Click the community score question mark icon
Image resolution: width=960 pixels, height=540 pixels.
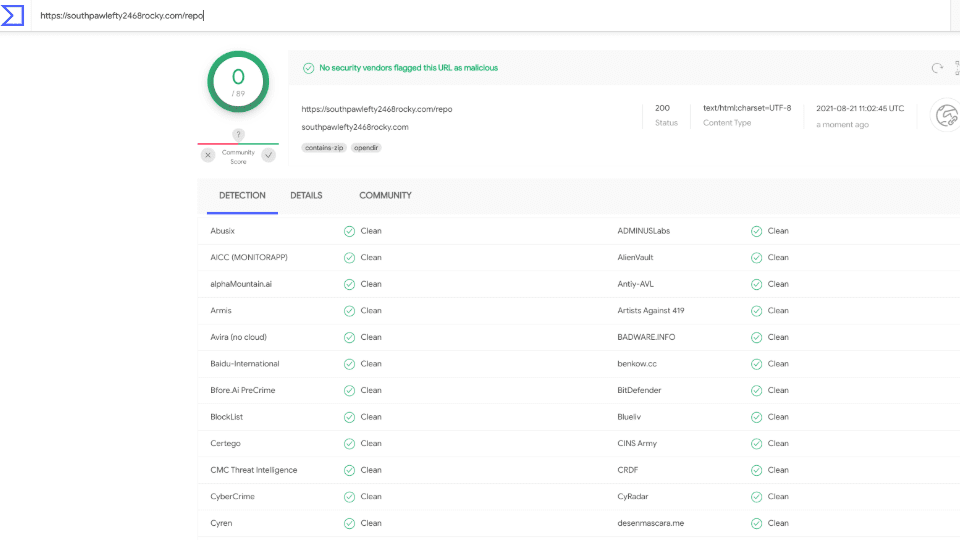tap(238, 135)
